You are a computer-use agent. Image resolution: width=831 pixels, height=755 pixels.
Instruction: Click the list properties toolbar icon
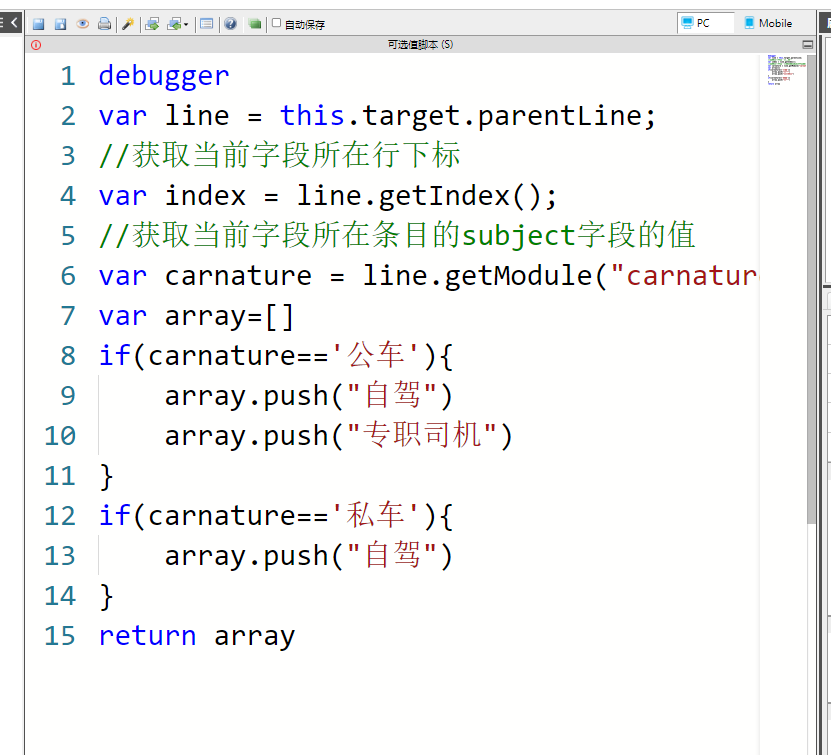click(x=207, y=24)
